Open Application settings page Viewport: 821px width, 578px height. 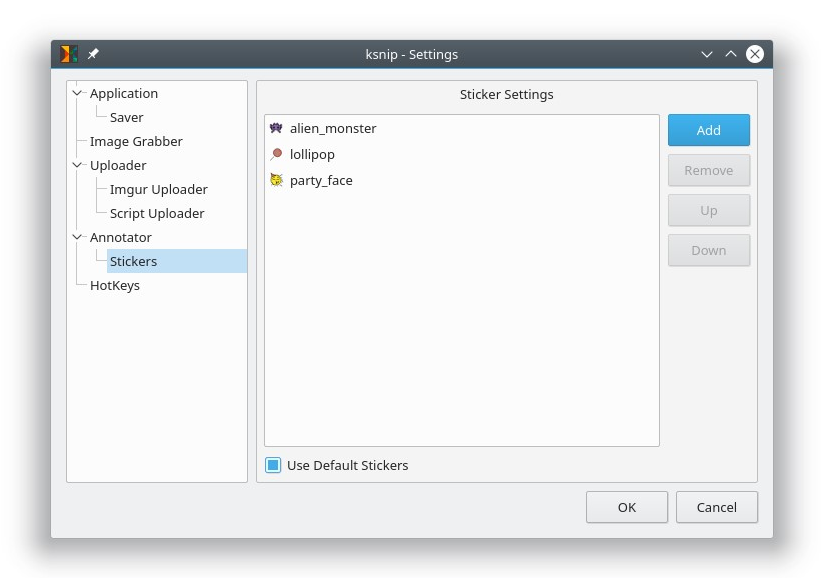coord(124,94)
